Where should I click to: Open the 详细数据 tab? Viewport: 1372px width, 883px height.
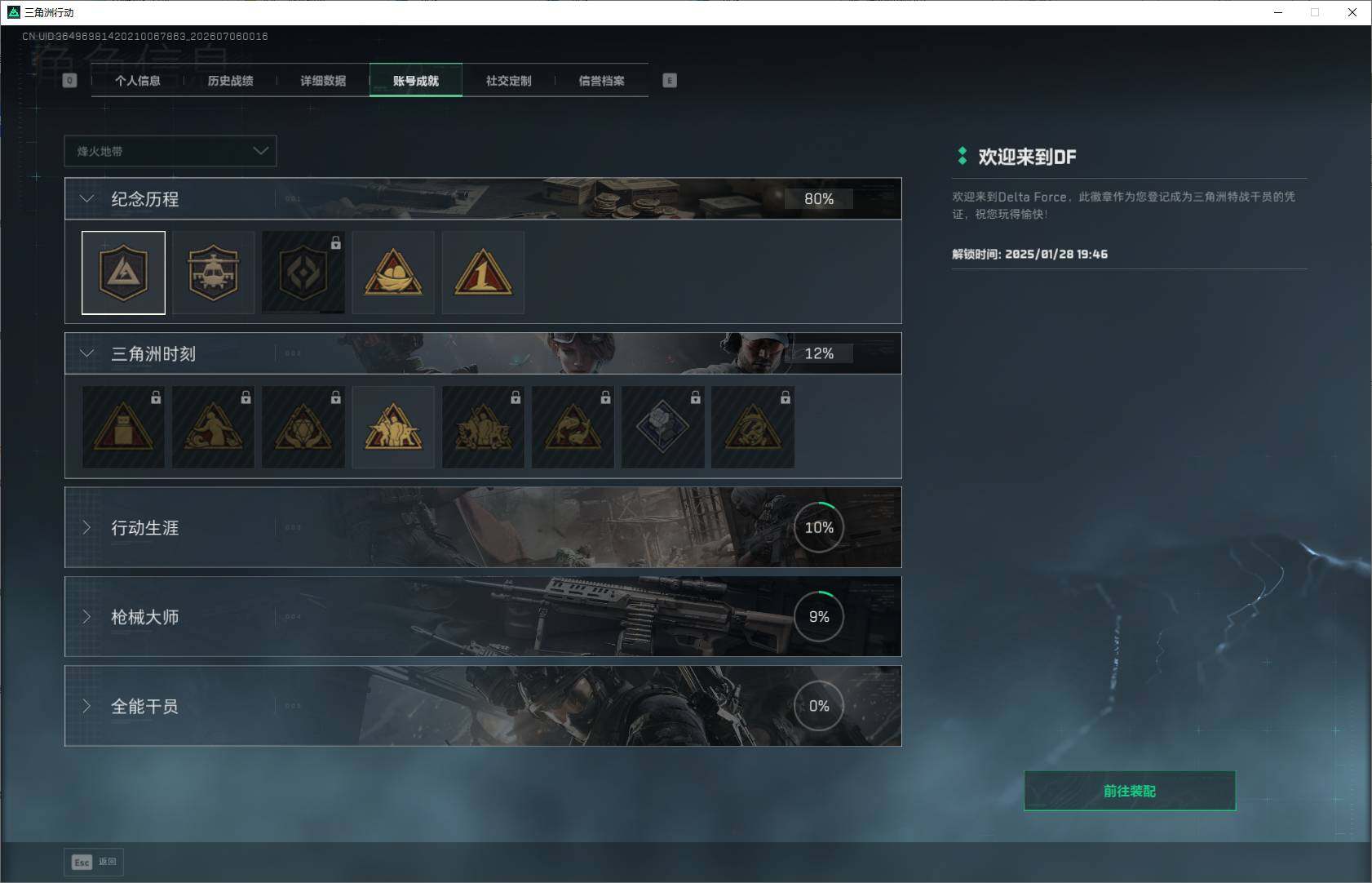tap(323, 80)
